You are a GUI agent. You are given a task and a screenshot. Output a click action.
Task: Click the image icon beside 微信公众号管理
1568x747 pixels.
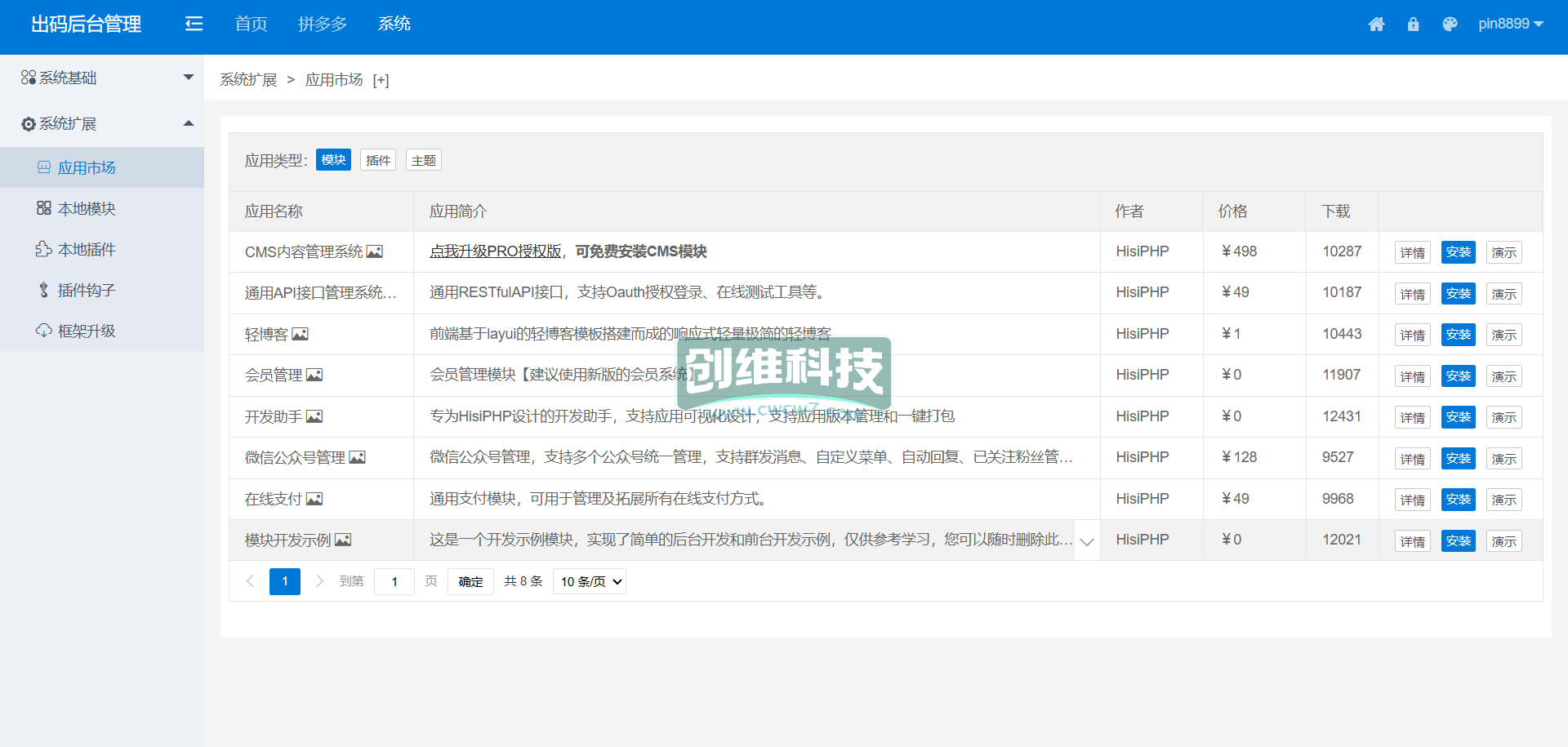(358, 457)
